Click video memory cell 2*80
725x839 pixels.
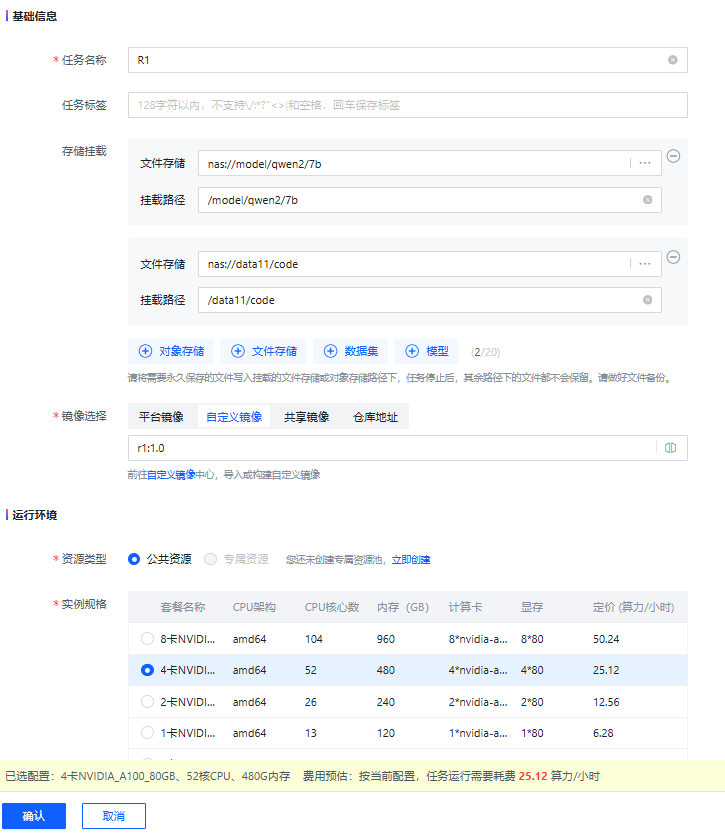click(532, 701)
